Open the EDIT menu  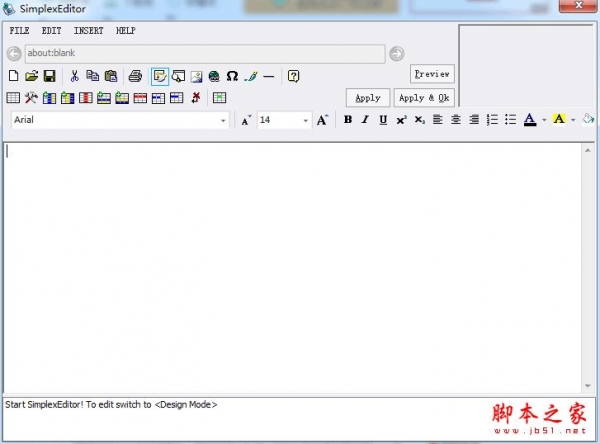[51, 31]
